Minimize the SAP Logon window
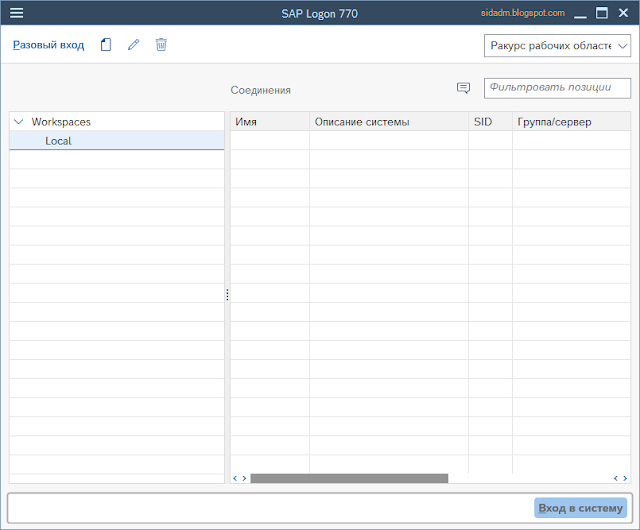Viewport: 640px width, 530px height. coord(580,16)
